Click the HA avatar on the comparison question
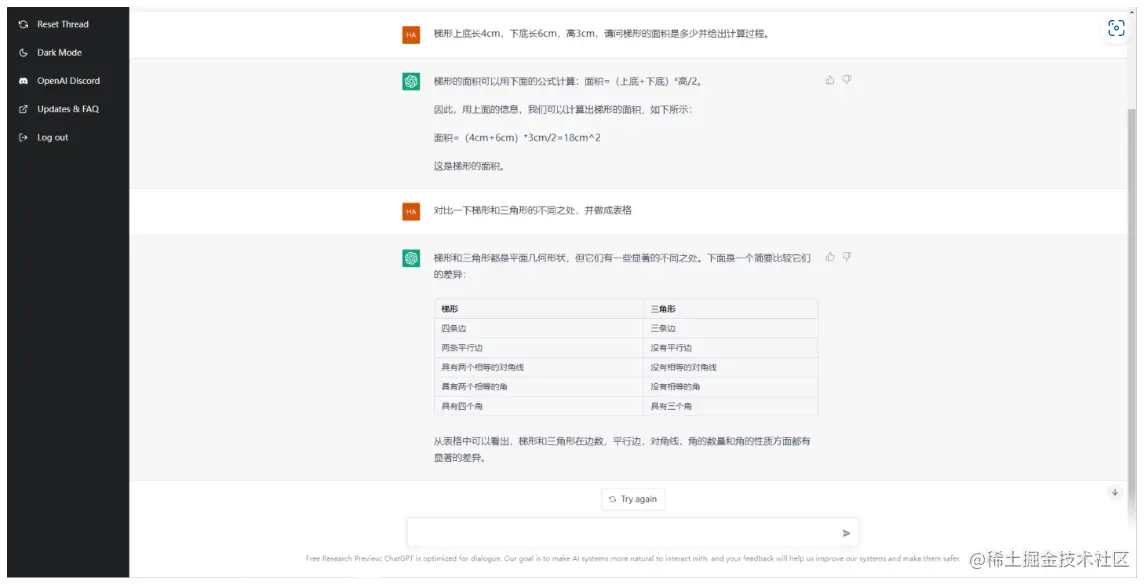Screen dimensions: 1148x588 pyautogui.click(x=411, y=211)
